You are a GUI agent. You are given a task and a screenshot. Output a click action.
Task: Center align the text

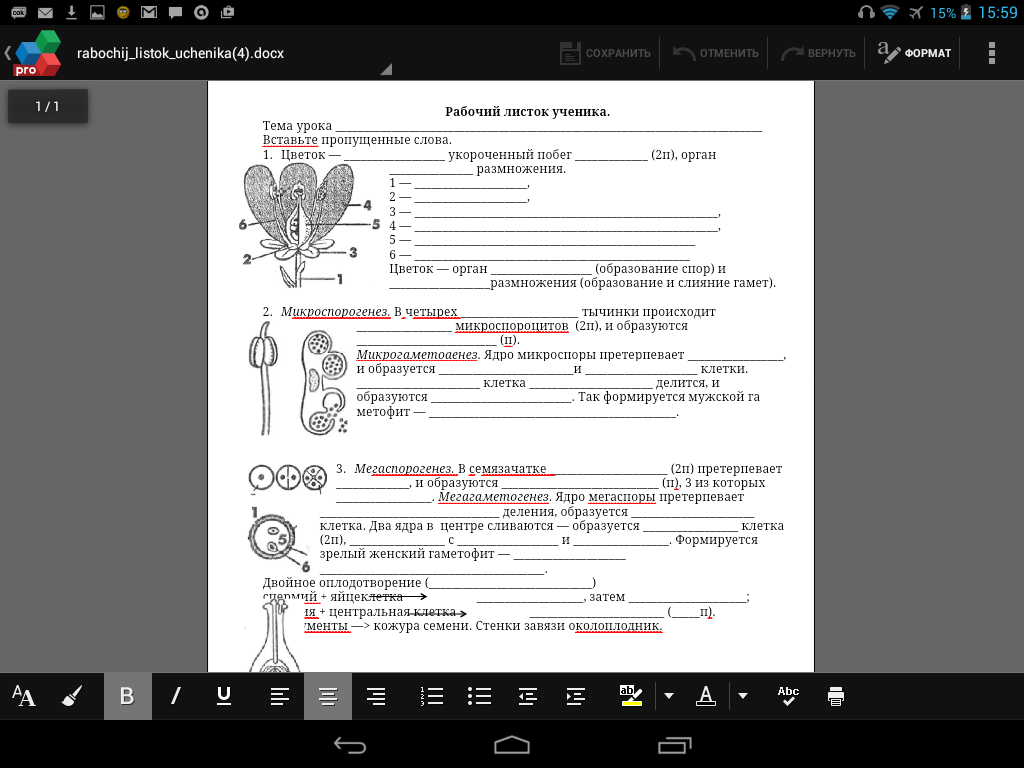coord(328,696)
